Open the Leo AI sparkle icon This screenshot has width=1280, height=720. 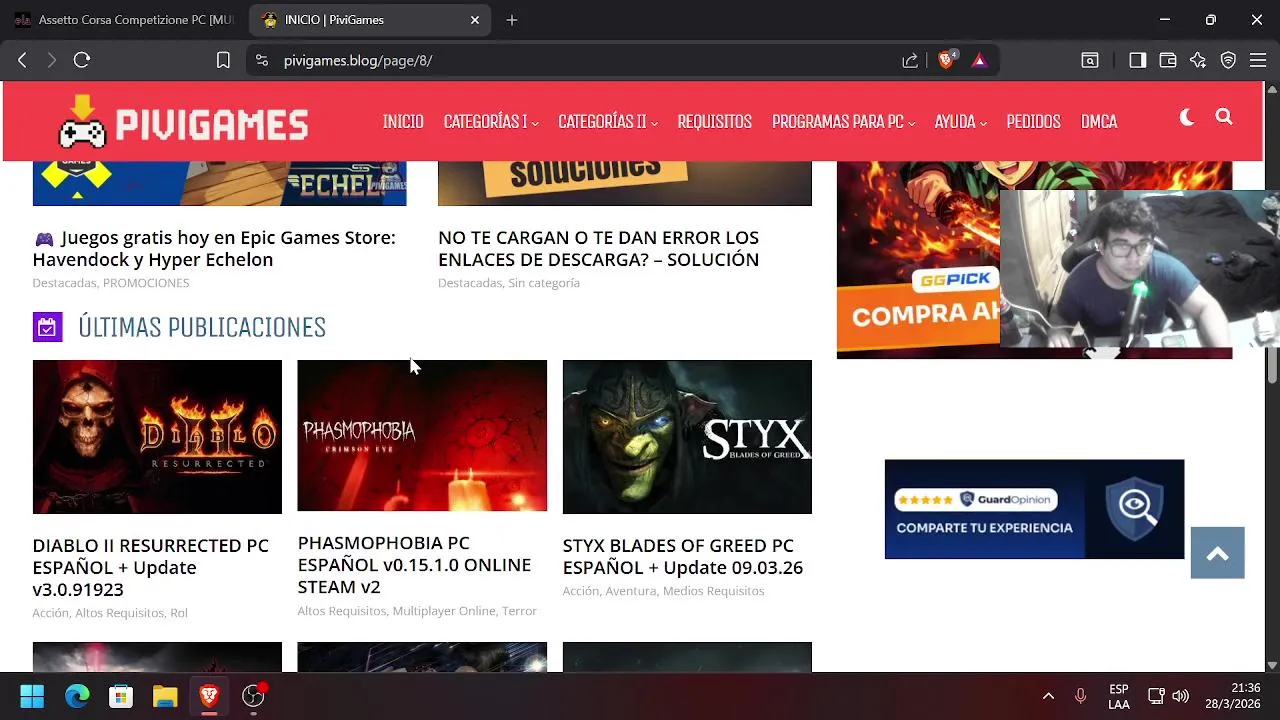point(1198,60)
